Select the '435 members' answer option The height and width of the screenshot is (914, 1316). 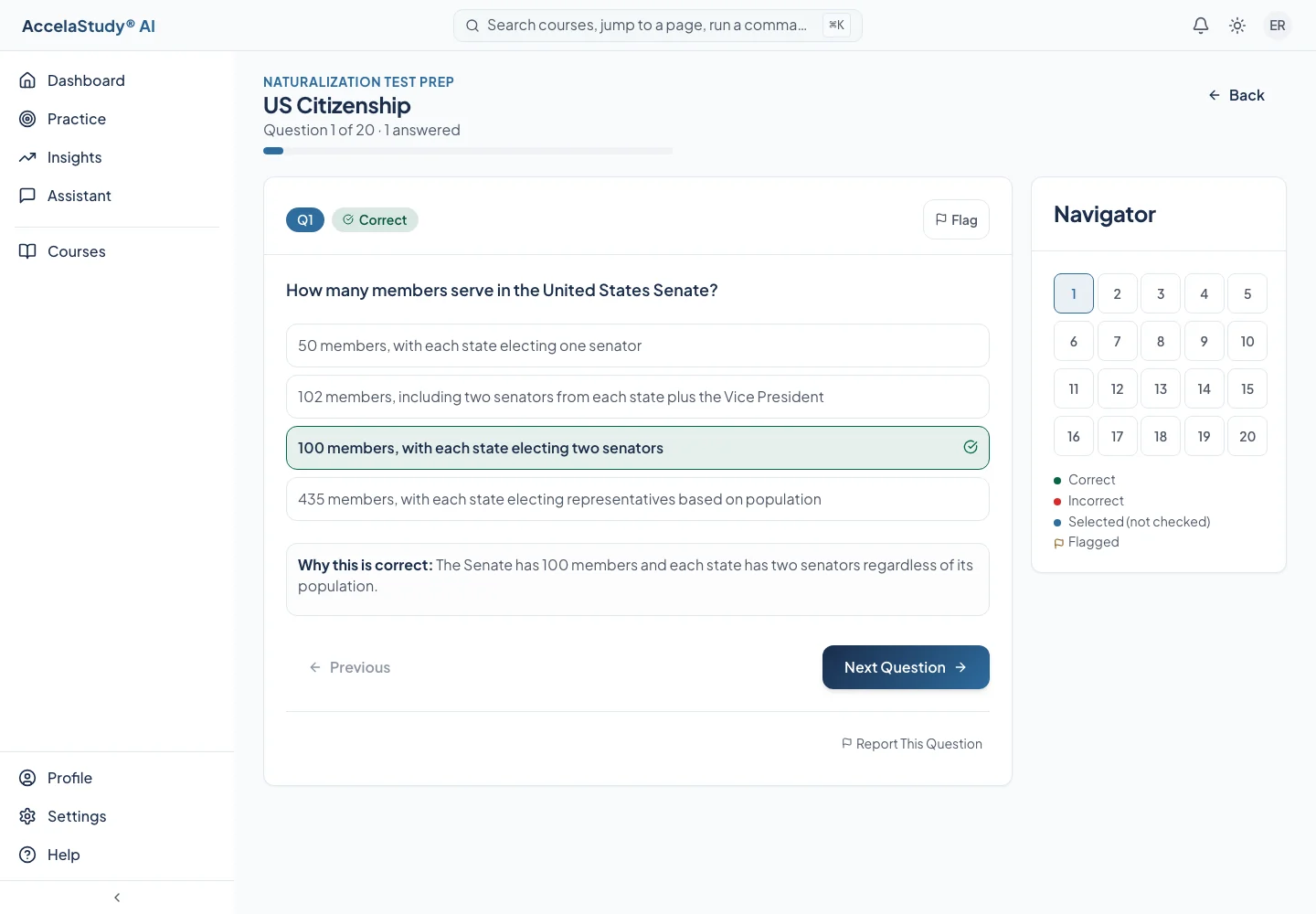click(x=638, y=499)
